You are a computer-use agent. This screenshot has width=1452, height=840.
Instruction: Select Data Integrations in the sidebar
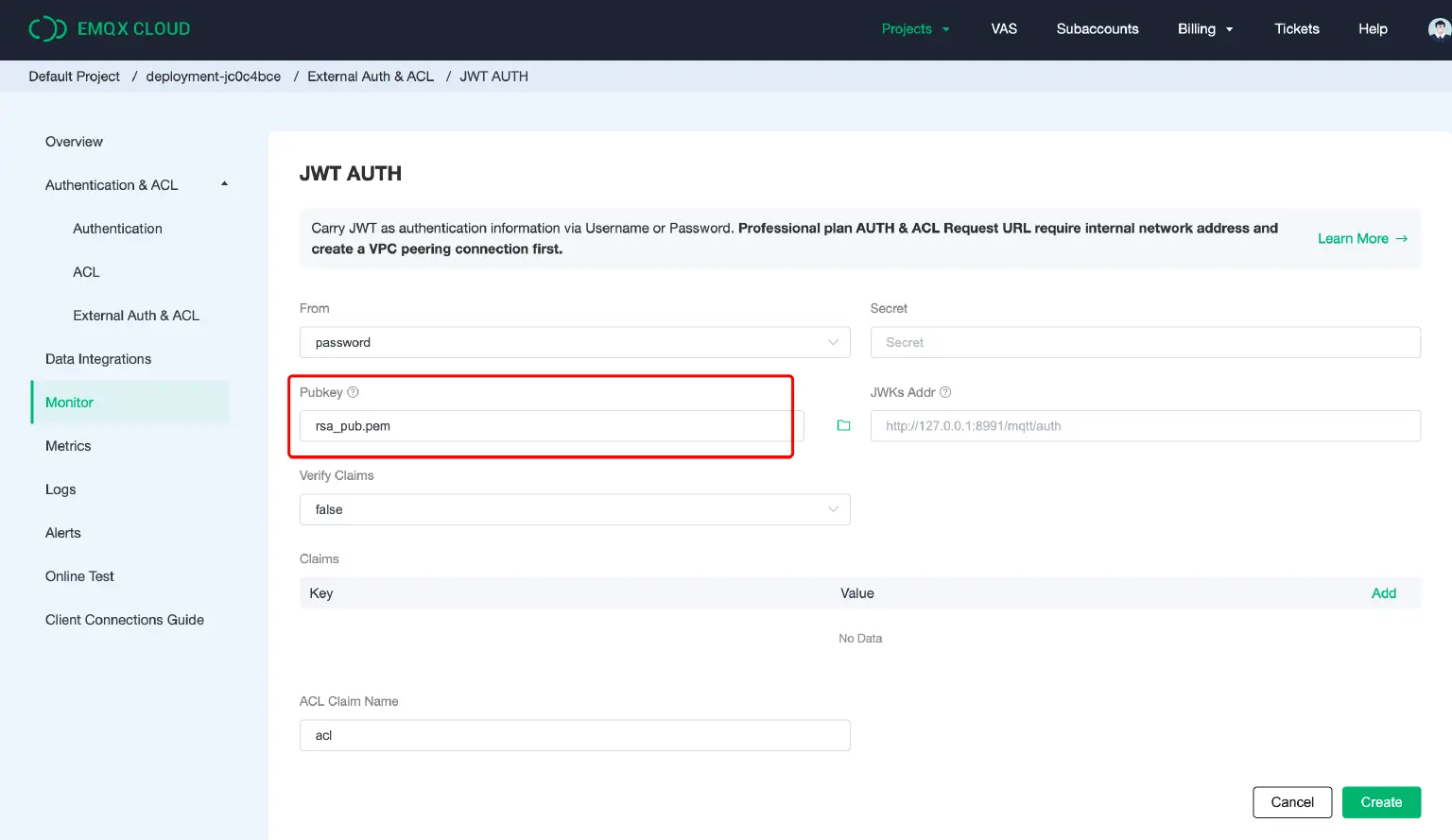pos(98,359)
